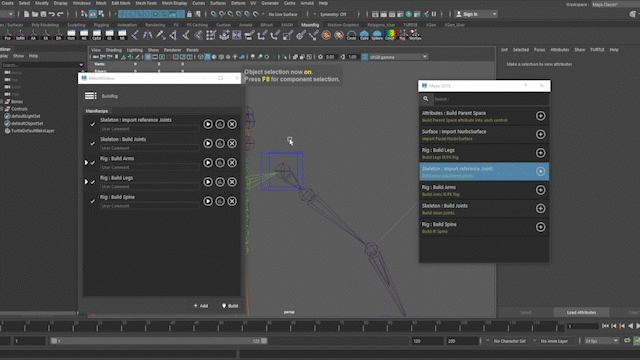Image resolution: width=640 pixels, height=360 pixels.
Task: Open the 24 fps frame rate dropdown
Action: point(602,341)
